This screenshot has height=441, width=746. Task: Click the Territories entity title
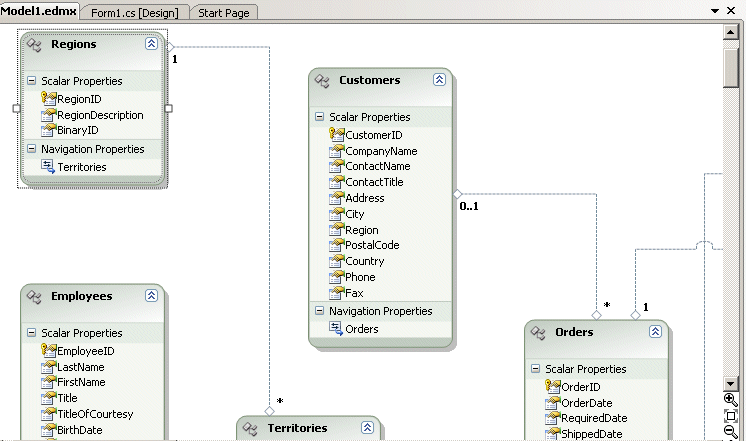[x=297, y=428]
